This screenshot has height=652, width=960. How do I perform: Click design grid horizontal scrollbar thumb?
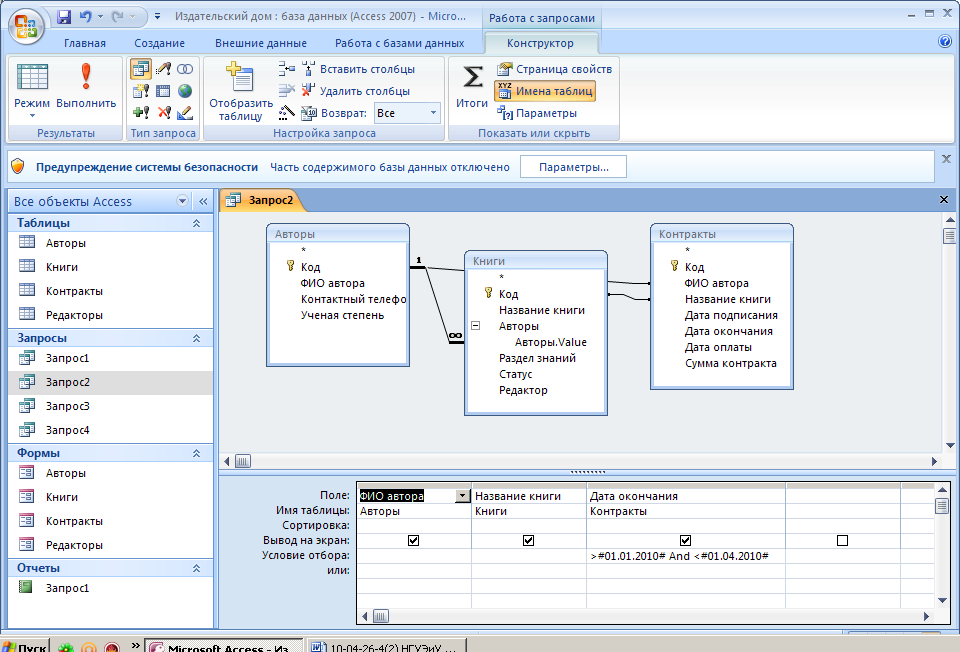click(x=380, y=616)
